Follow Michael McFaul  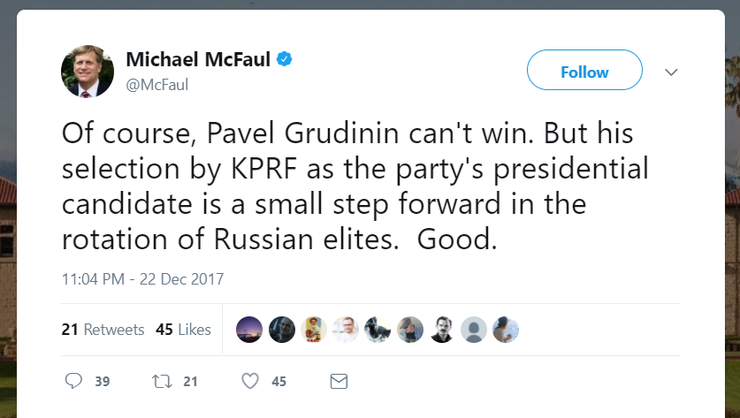point(584,72)
